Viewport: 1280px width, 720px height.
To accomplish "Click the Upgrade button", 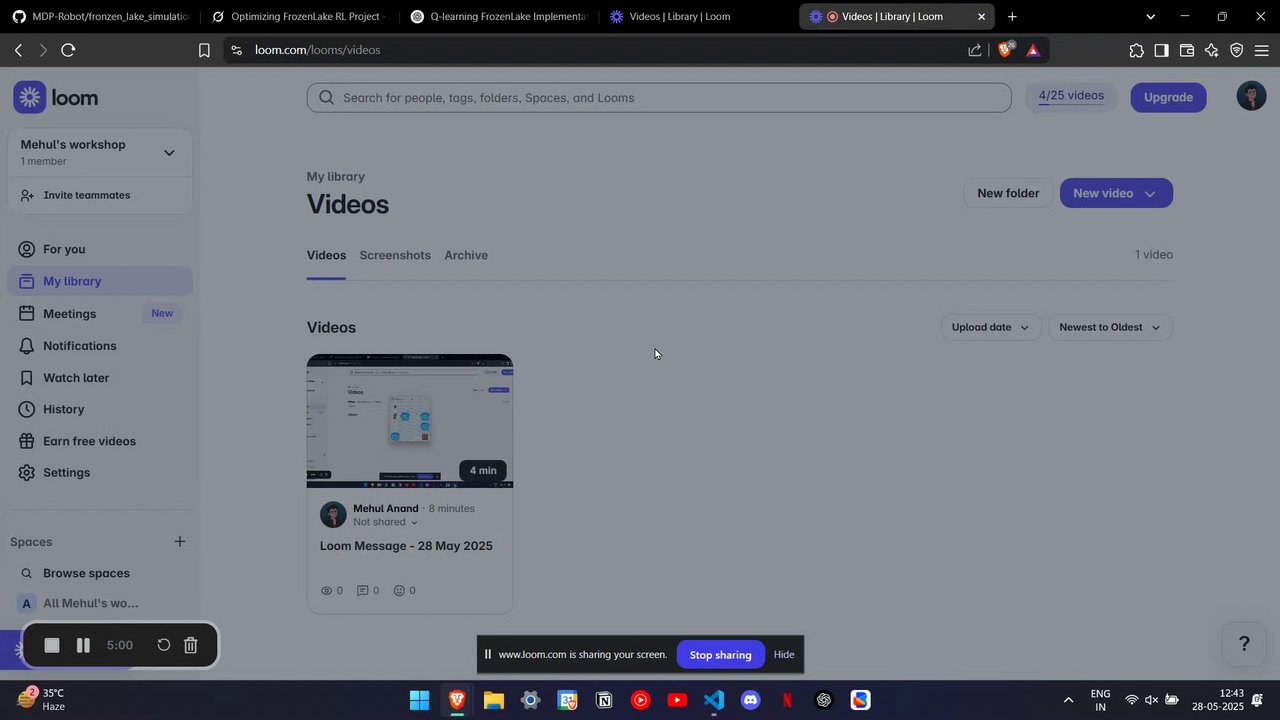I will pyautogui.click(x=1168, y=97).
